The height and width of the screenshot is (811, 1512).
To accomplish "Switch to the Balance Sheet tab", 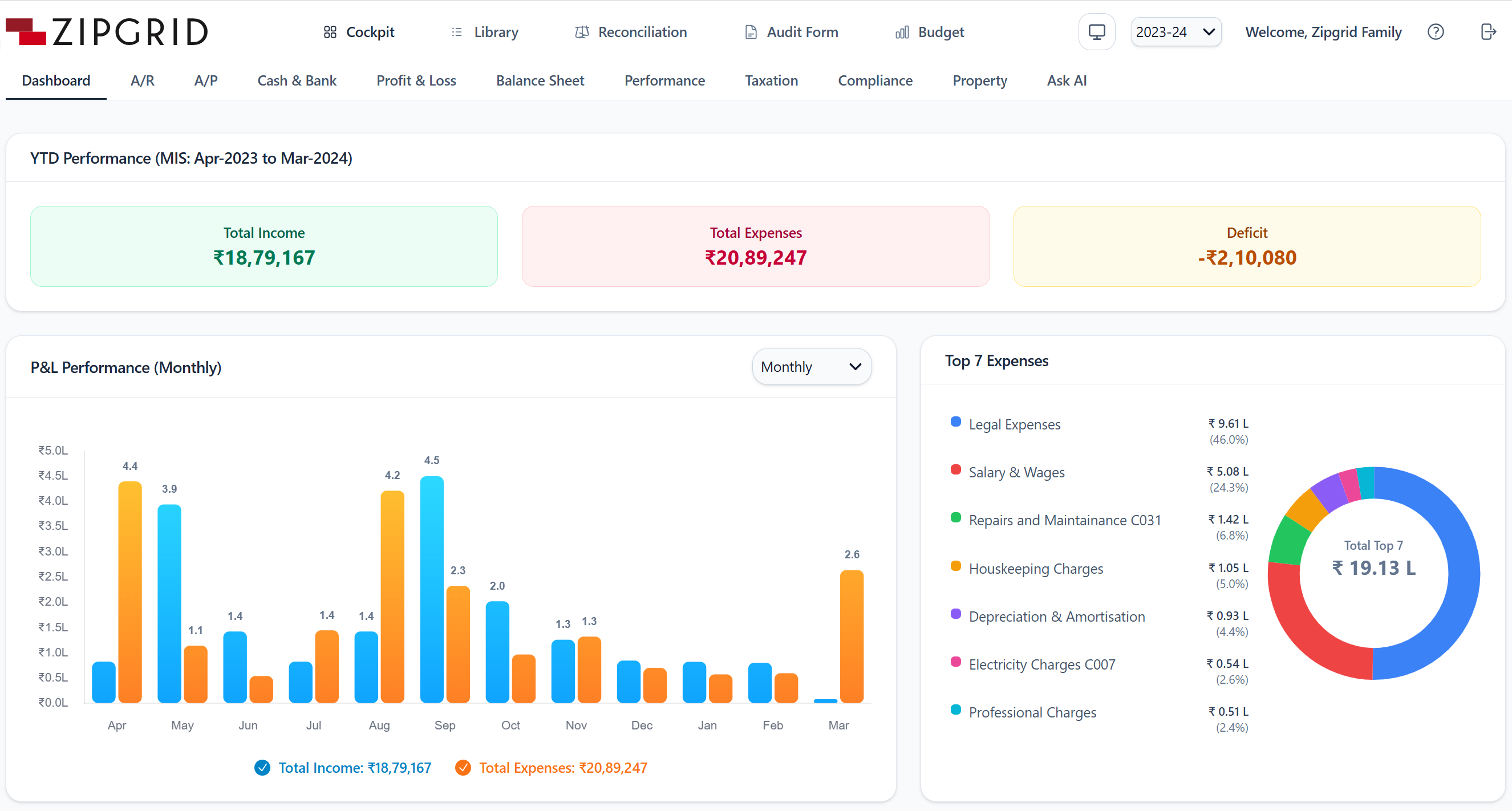I will pos(540,80).
